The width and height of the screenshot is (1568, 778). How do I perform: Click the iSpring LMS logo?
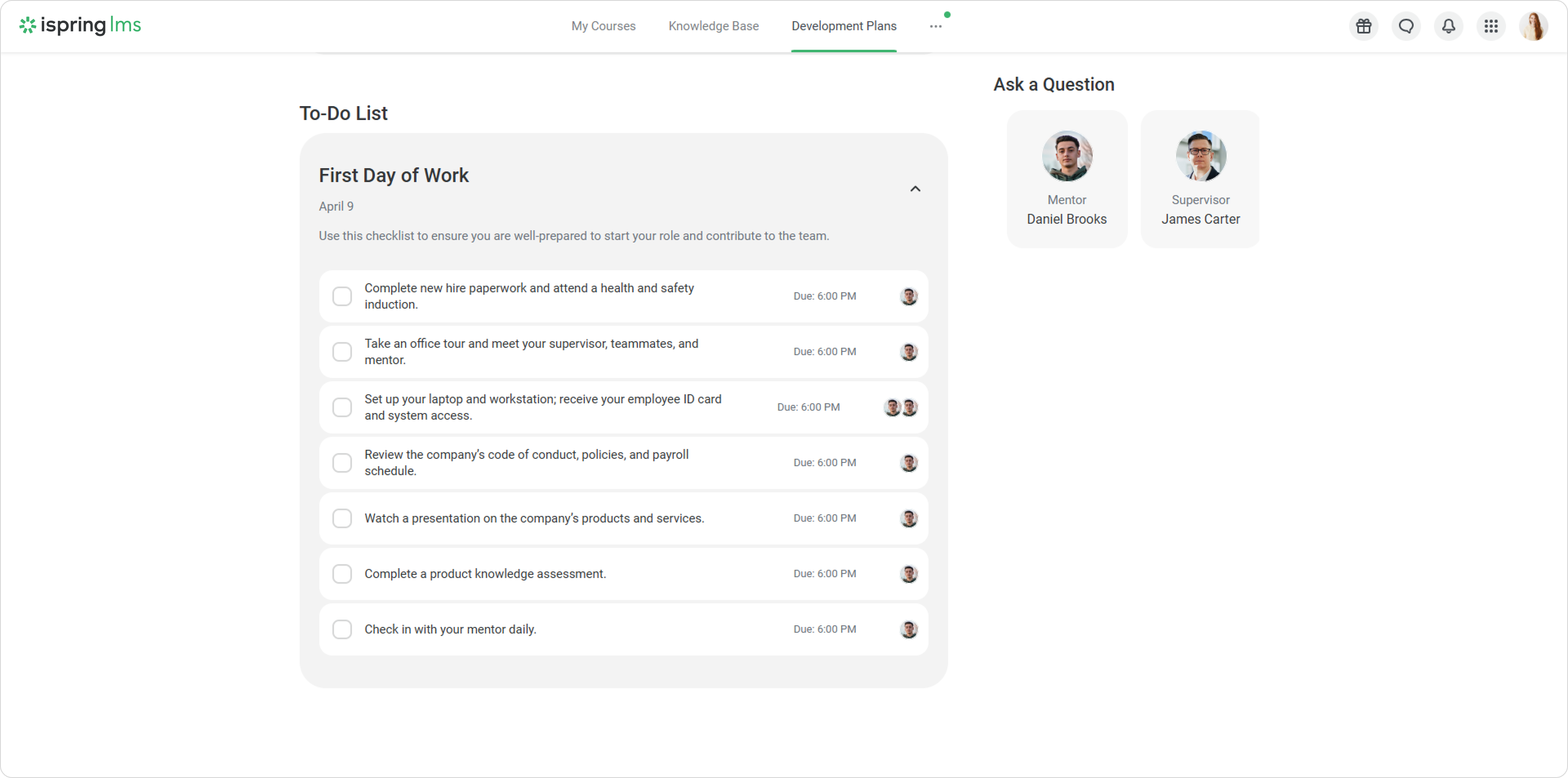click(80, 25)
